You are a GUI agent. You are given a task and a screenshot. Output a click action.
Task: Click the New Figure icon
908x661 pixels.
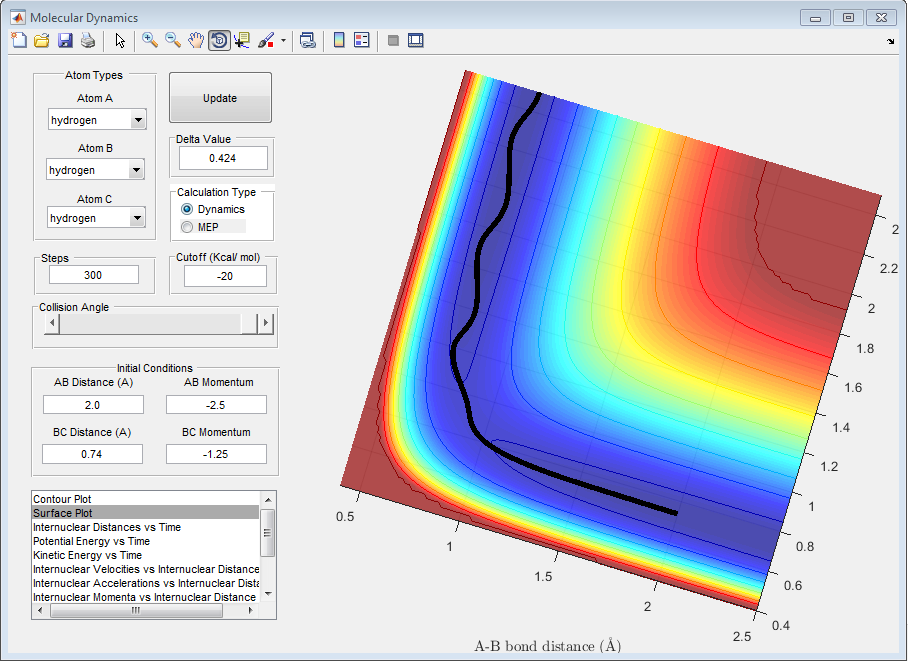coord(19,41)
